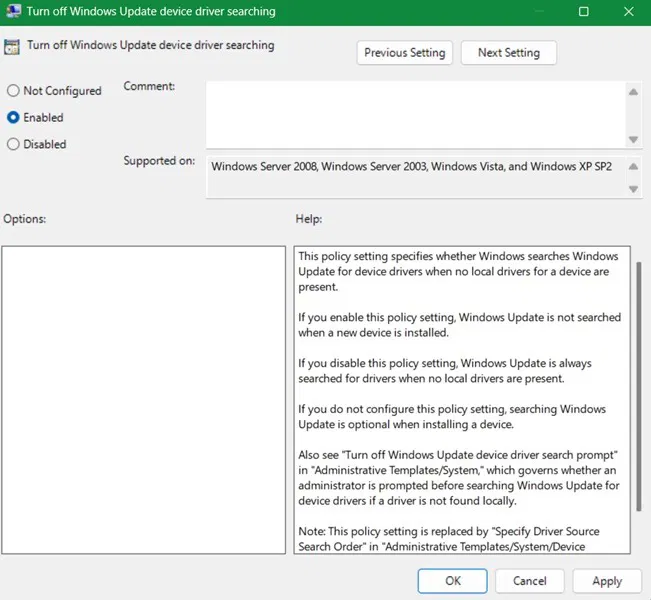The image size is (651, 600).
Task: Click the Cancel button
Action: (x=529, y=580)
